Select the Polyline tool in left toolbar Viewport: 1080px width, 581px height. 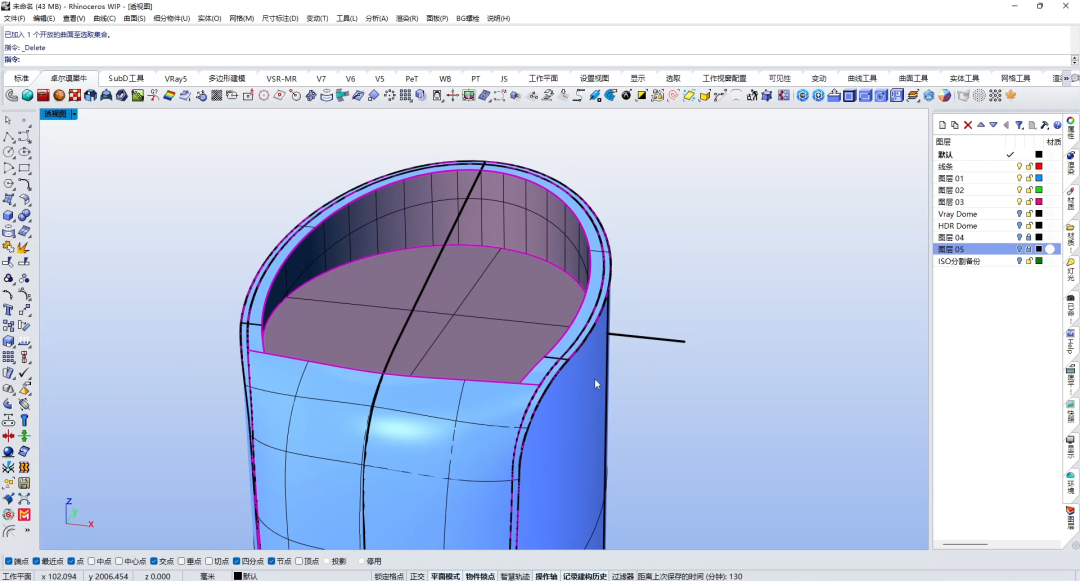pyautogui.click(x=8, y=136)
